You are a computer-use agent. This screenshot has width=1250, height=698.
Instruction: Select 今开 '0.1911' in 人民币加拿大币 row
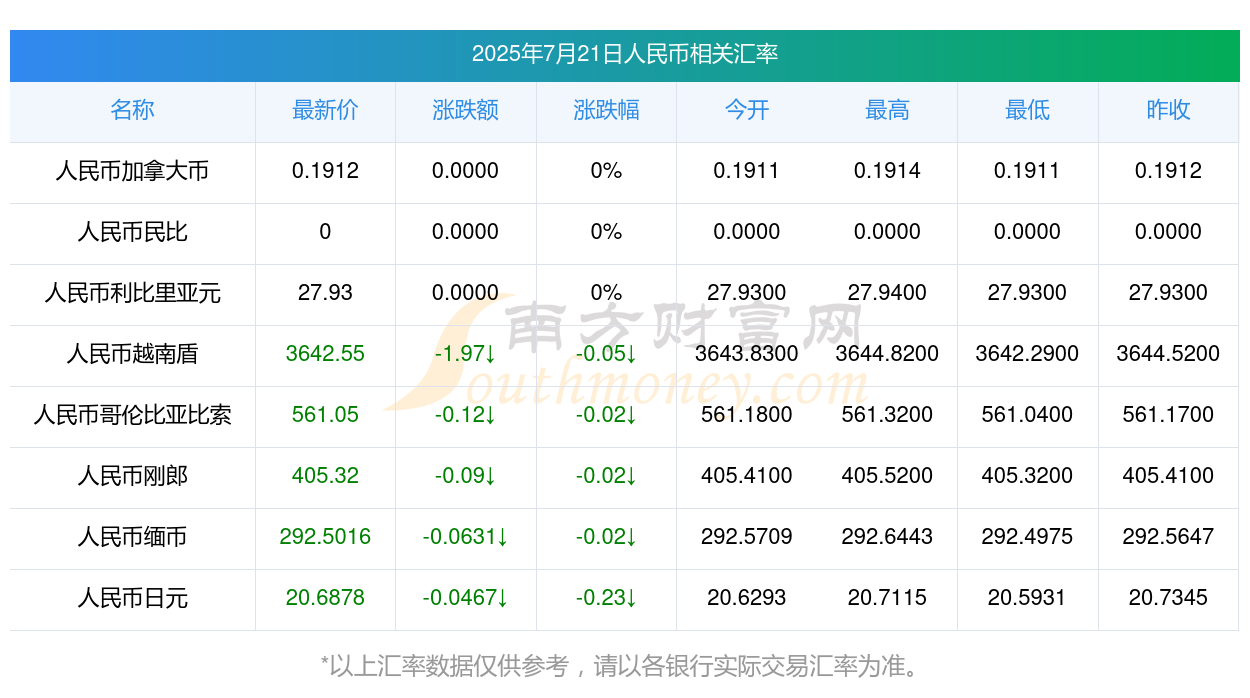tap(747, 171)
